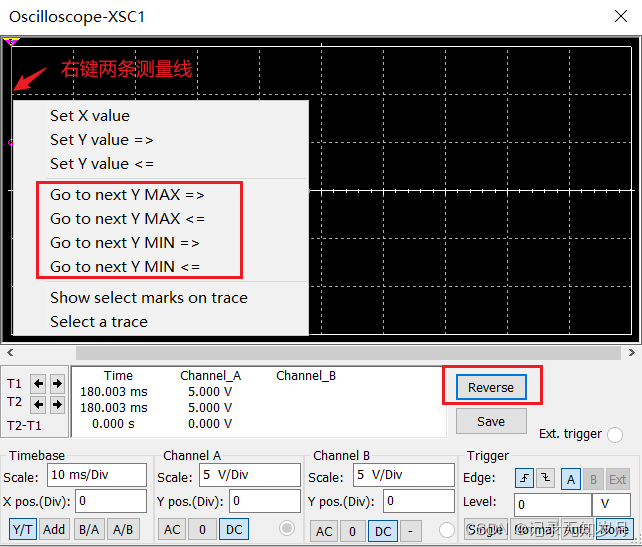This screenshot has height=547, width=642.
Task: Edit Timebase X pos.(Div) field
Action: (x=111, y=501)
